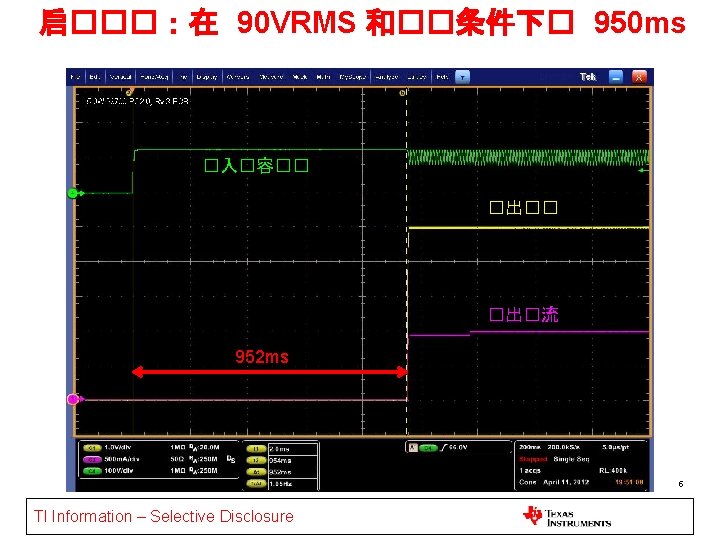Click the 200ms timebase readout
The height and width of the screenshot is (540, 720).
(529, 447)
